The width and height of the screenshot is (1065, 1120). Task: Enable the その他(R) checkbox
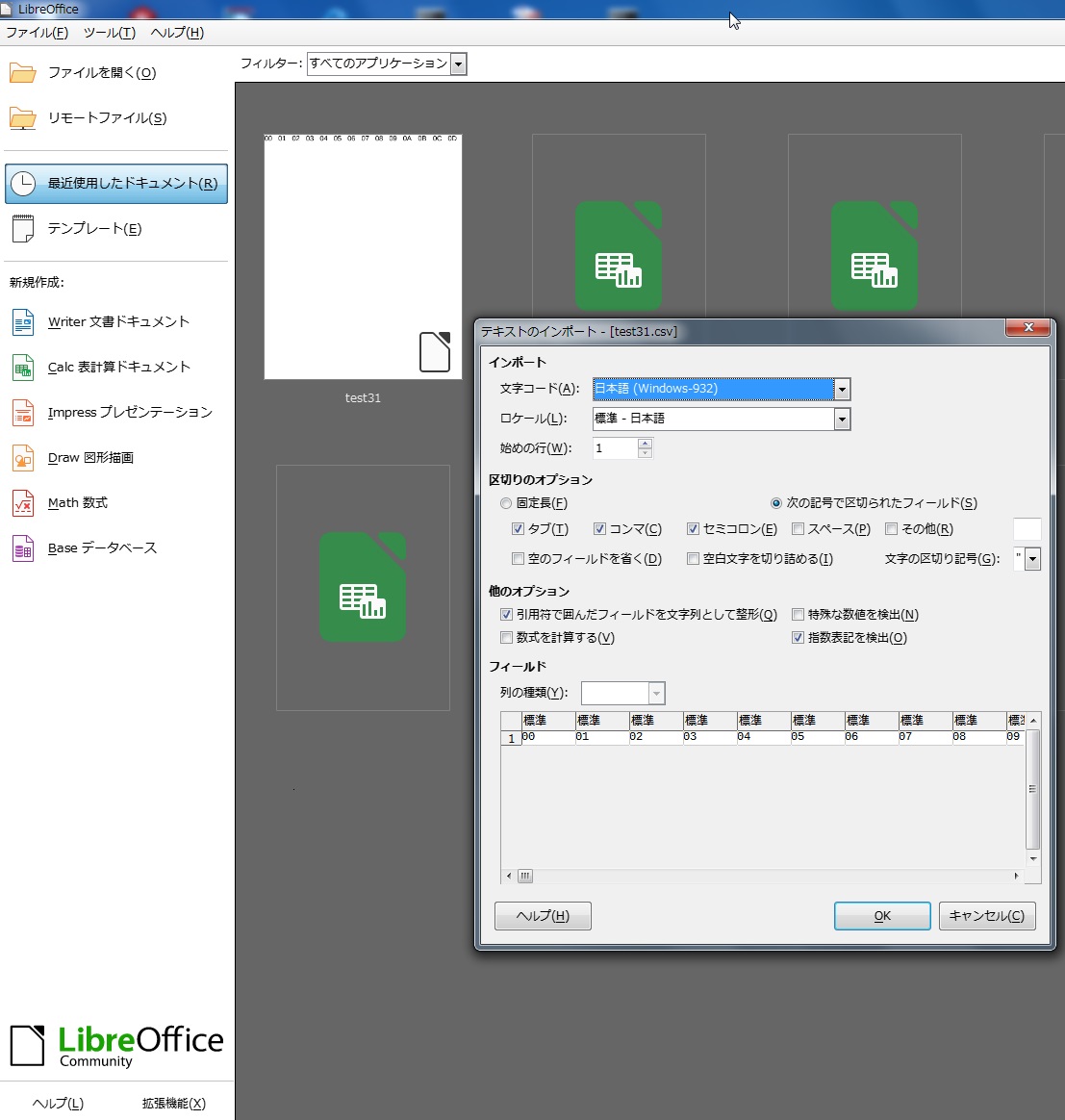(892, 529)
